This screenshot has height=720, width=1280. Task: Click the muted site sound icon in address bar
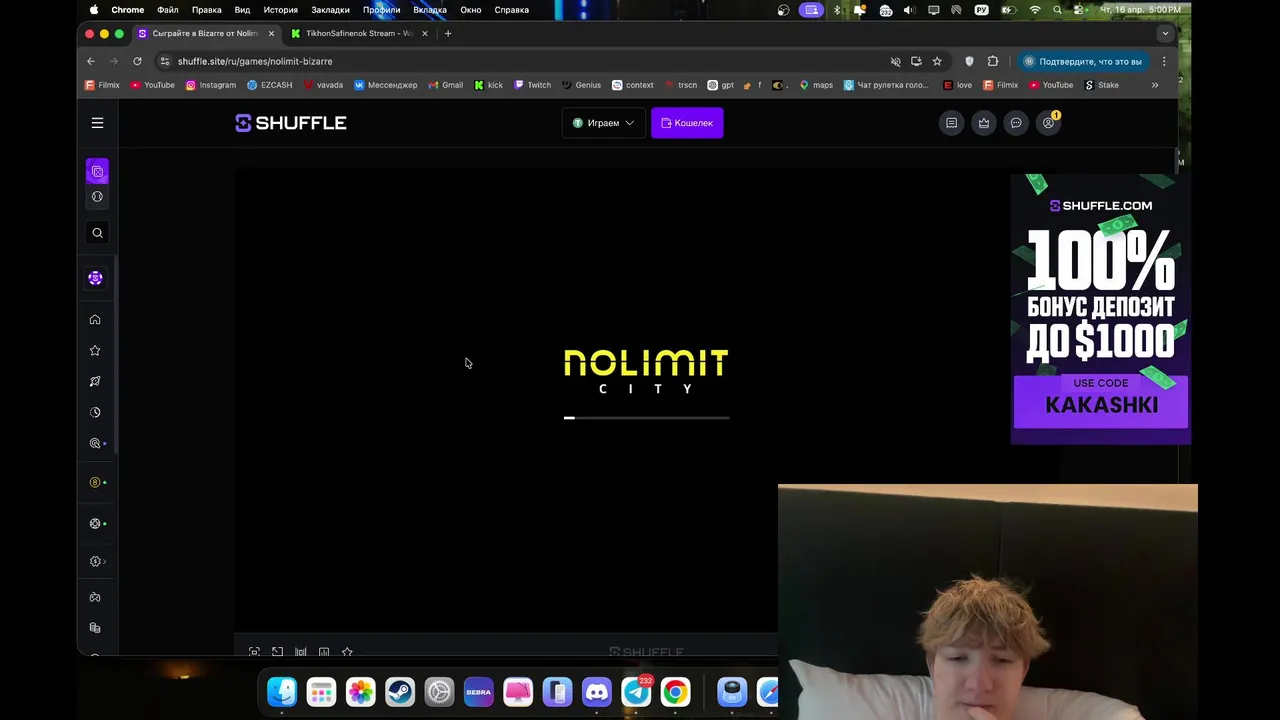(x=896, y=61)
